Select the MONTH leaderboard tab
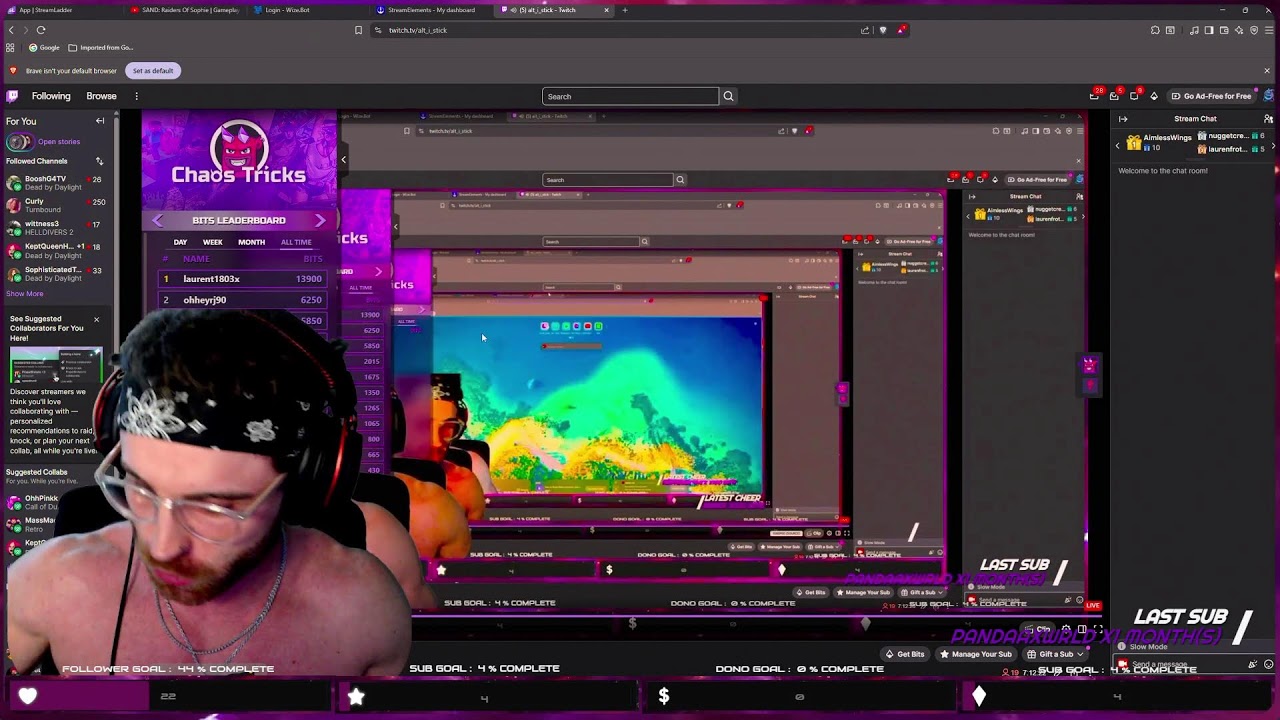This screenshot has width=1280, height=720. (x=251, y=242)
